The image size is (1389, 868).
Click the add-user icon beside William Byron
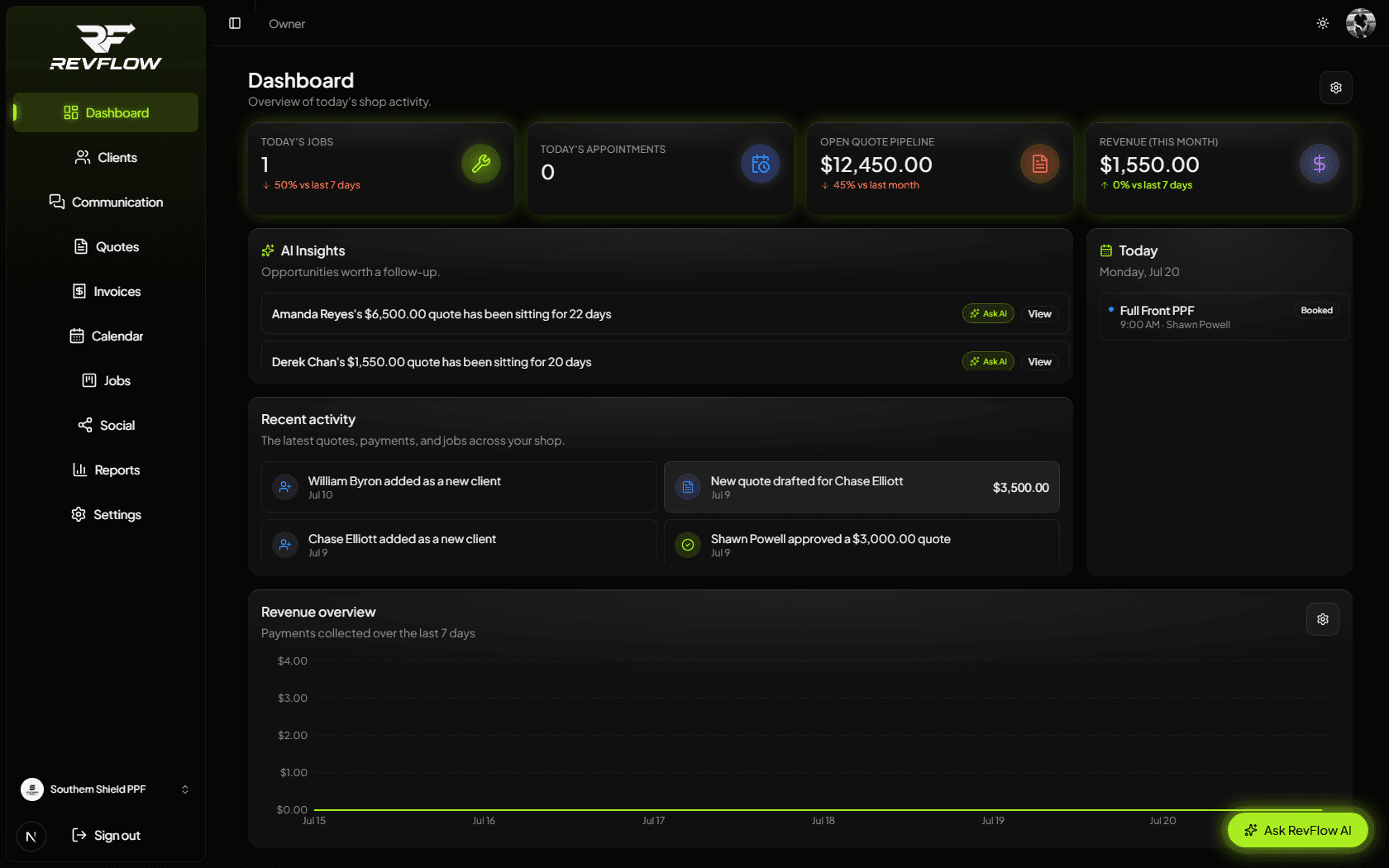285,487
